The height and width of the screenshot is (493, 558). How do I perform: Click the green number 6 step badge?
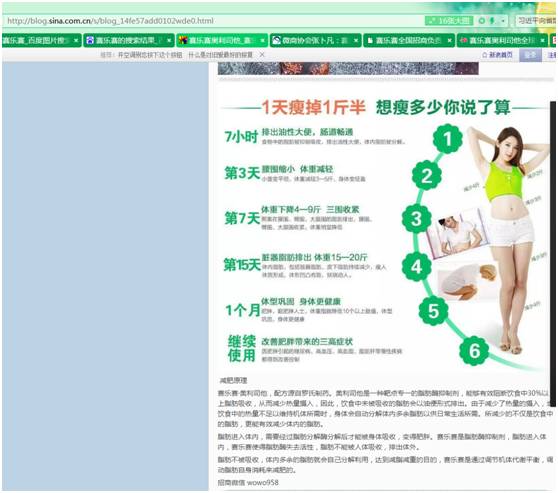[474, 351]
